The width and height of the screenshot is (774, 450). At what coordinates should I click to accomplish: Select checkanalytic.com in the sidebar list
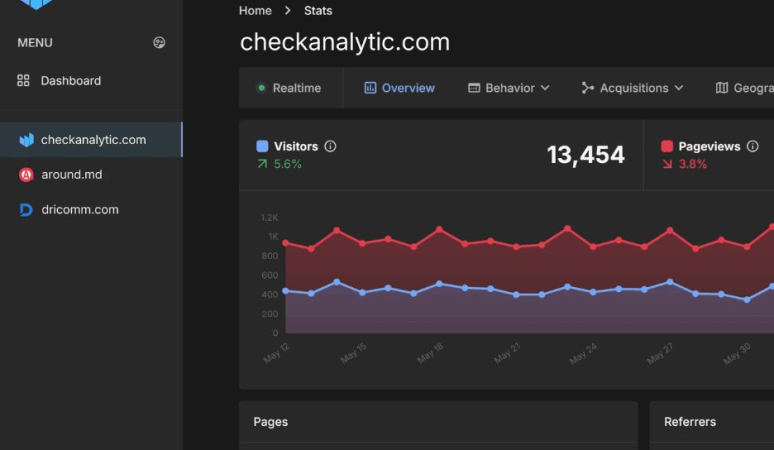pos(91,140)
